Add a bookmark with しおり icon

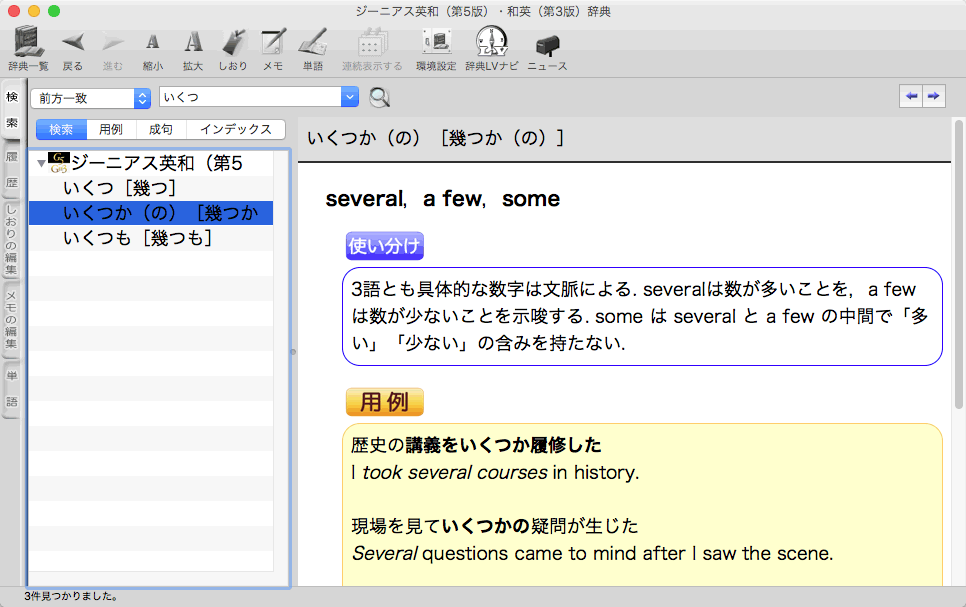(x=233, y=44)
